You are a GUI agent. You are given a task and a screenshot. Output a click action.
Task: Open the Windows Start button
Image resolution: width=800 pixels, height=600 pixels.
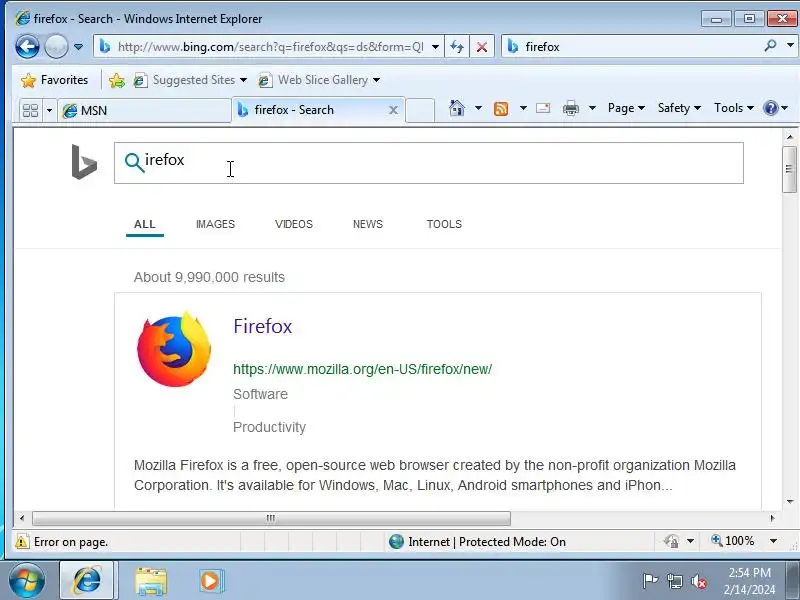27,581
